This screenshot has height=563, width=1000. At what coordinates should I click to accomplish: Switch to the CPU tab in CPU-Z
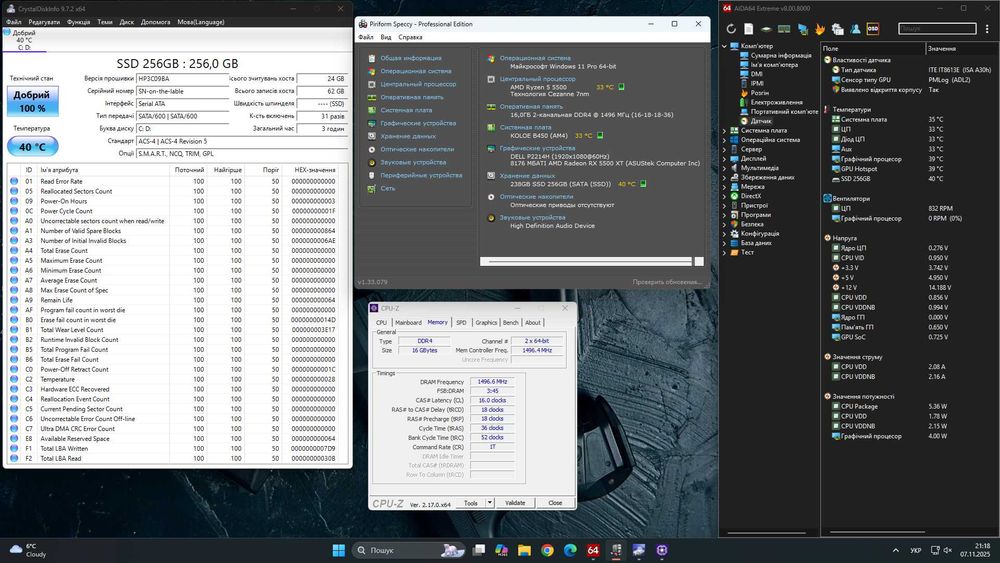(381, 323)
